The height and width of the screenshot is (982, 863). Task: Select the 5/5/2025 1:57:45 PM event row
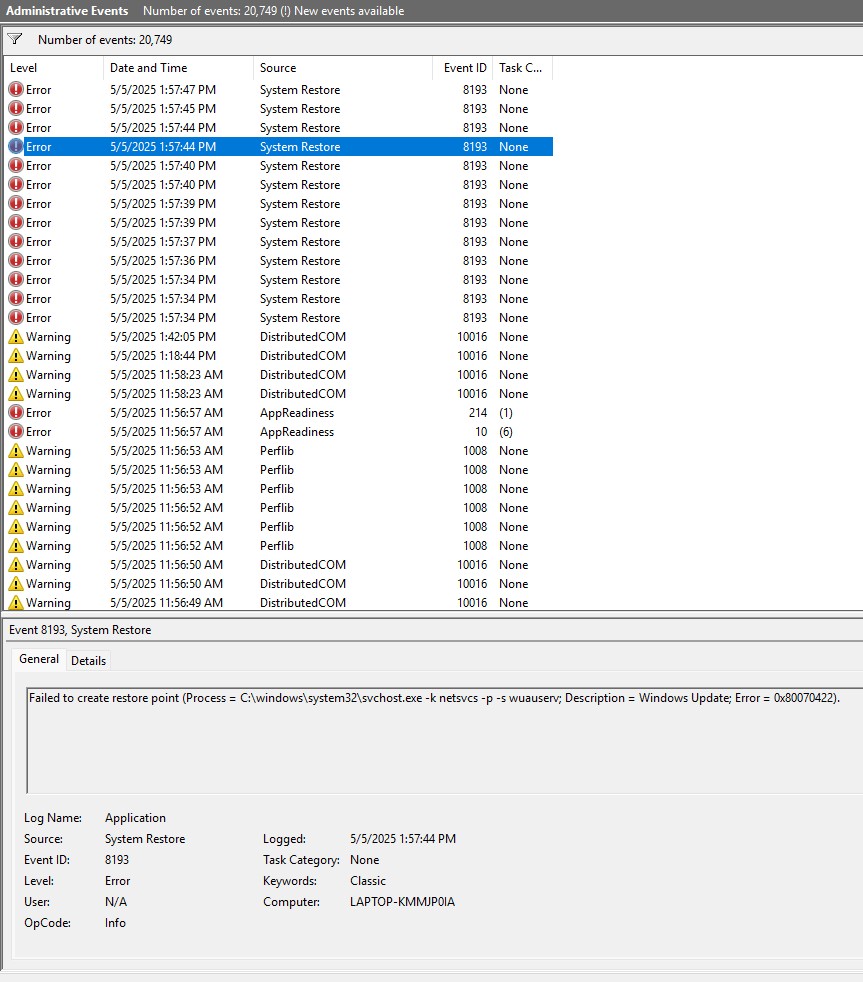click(279, 108)
